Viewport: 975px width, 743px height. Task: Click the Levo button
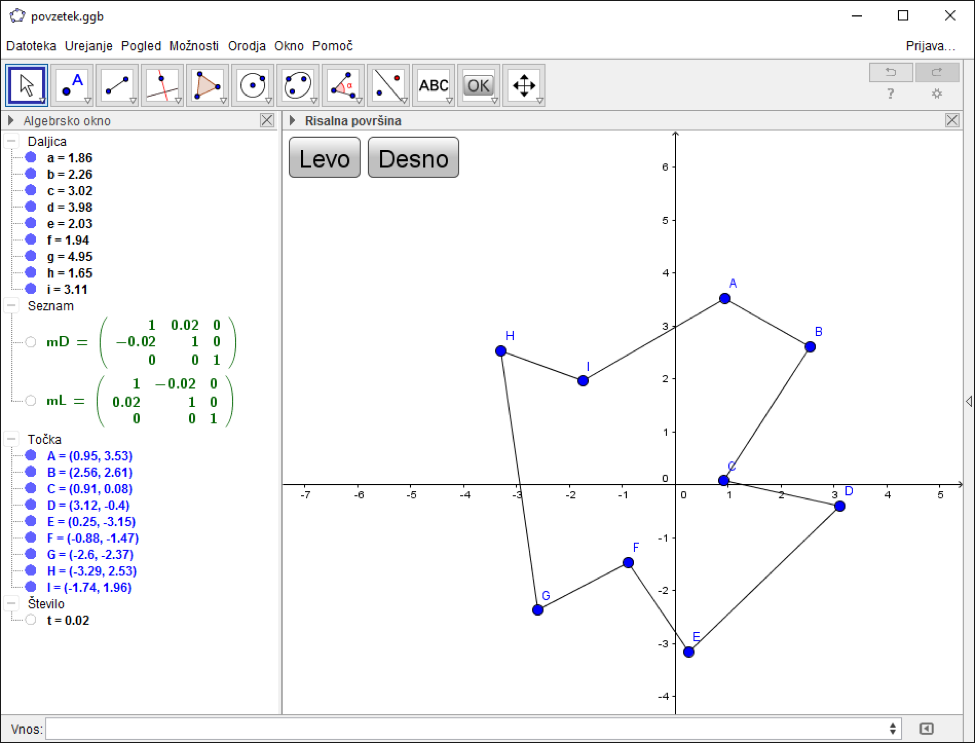pyautogui.click(x=325, y=158)
